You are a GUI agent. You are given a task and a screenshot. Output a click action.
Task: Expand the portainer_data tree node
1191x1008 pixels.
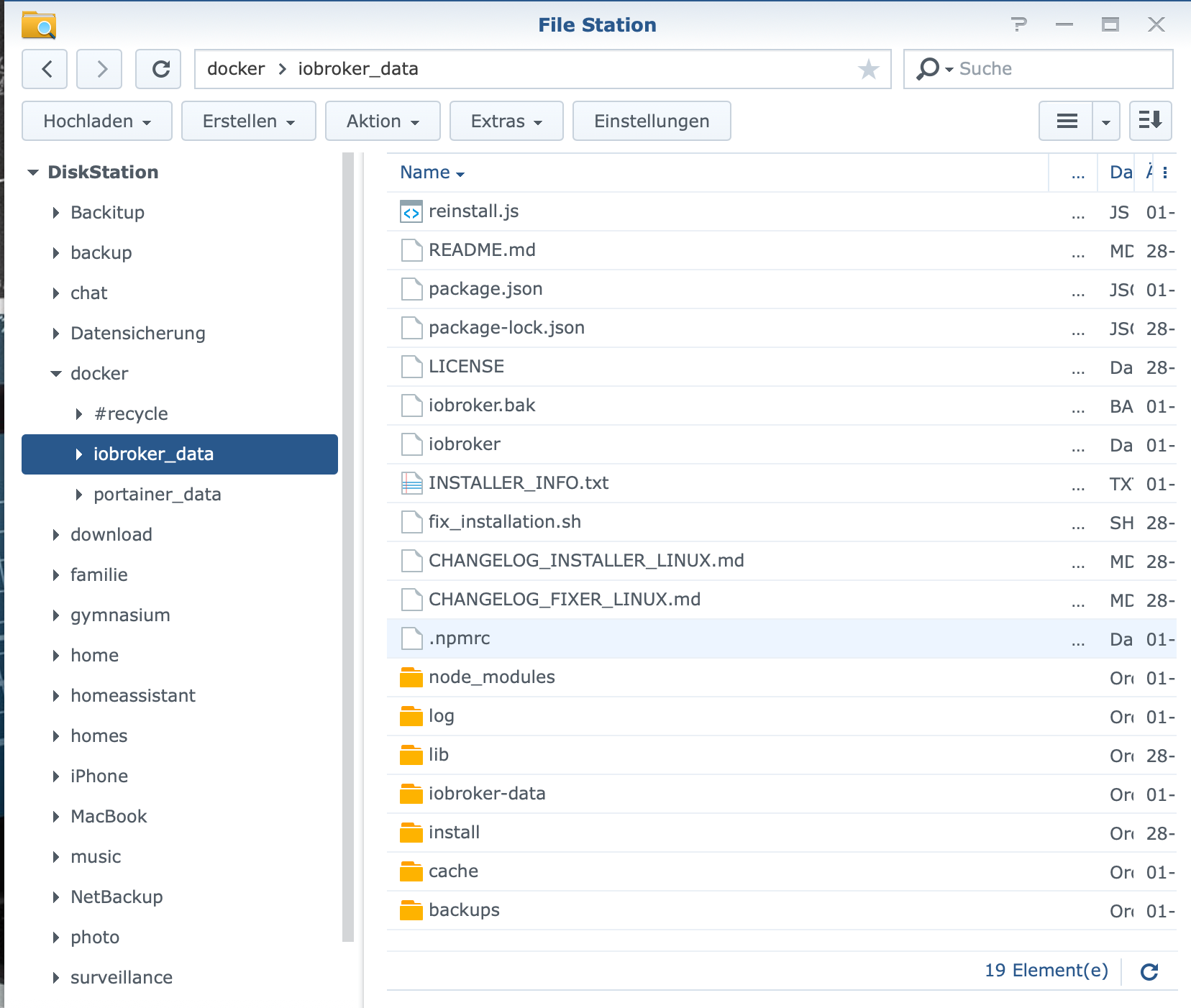79,495
